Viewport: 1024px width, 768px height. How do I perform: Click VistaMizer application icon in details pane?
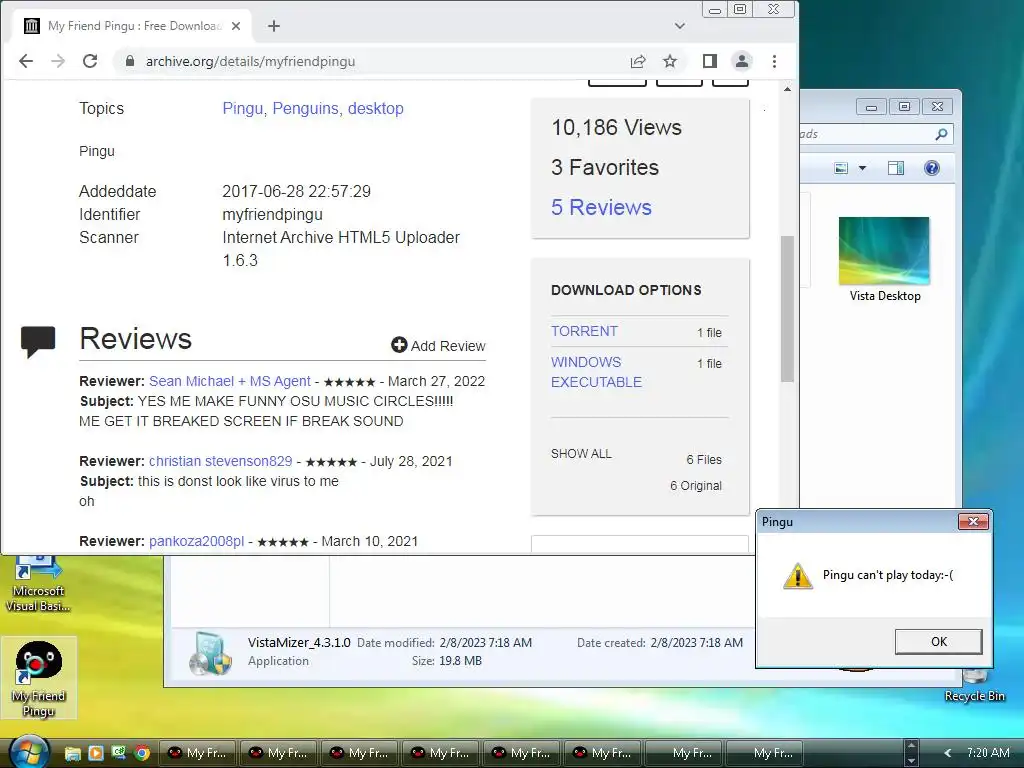[x=210, y=652]
